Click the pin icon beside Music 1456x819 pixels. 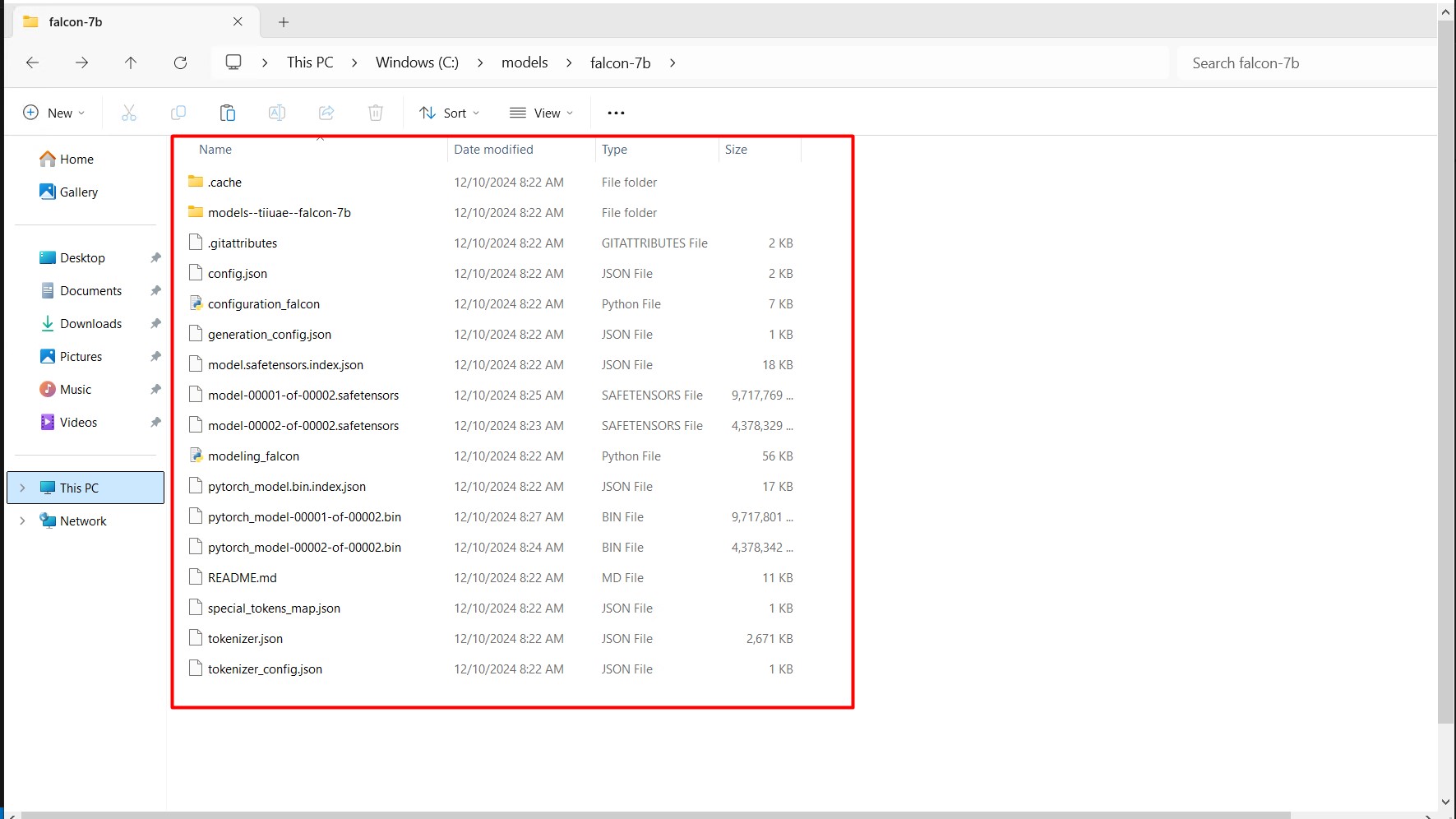[155, 389]
